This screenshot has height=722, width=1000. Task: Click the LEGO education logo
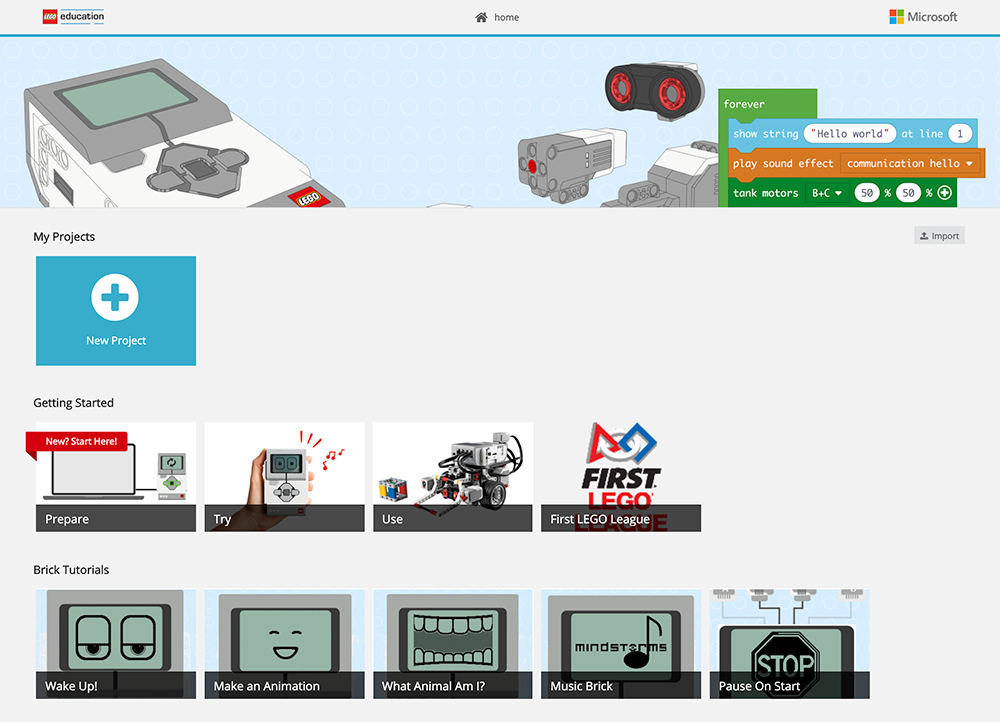pos(73,17)
